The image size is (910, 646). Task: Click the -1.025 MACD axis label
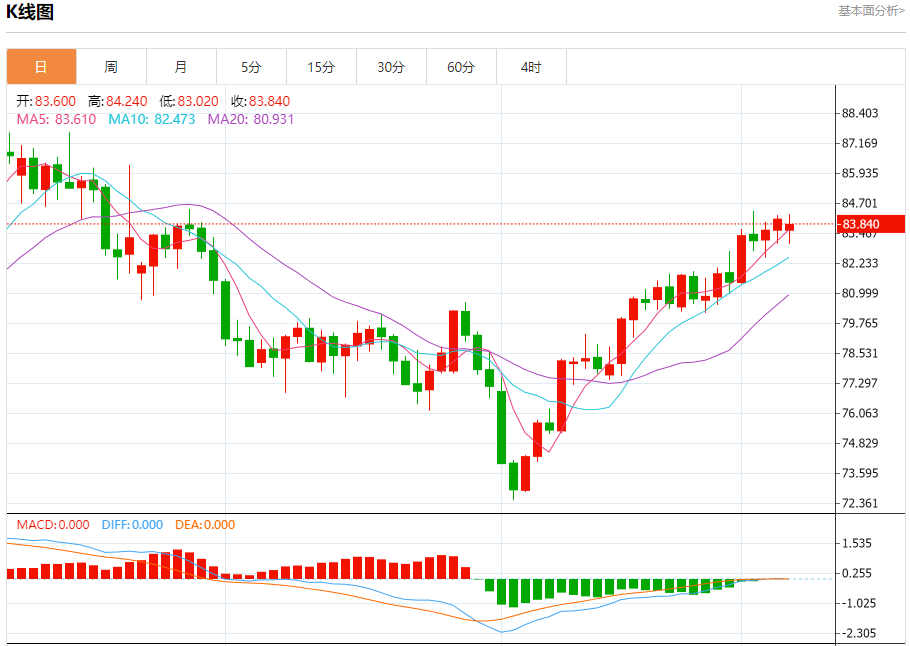pos(859,603)
